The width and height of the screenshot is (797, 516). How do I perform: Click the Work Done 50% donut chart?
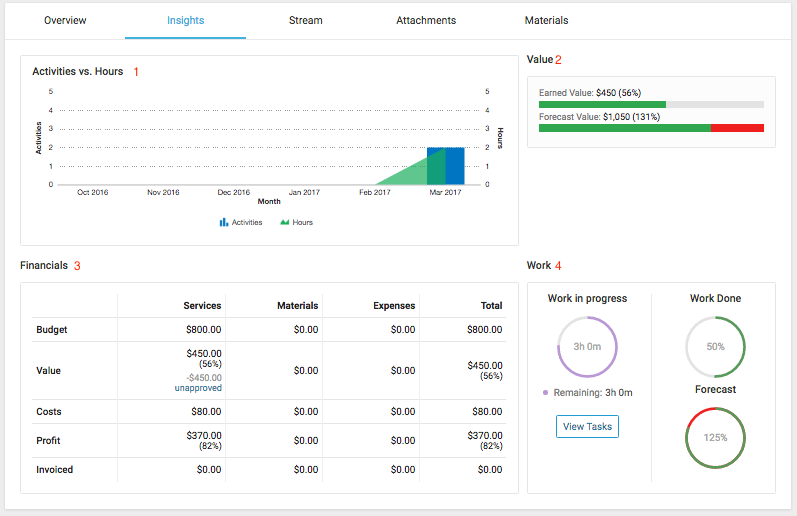point(715,347)
